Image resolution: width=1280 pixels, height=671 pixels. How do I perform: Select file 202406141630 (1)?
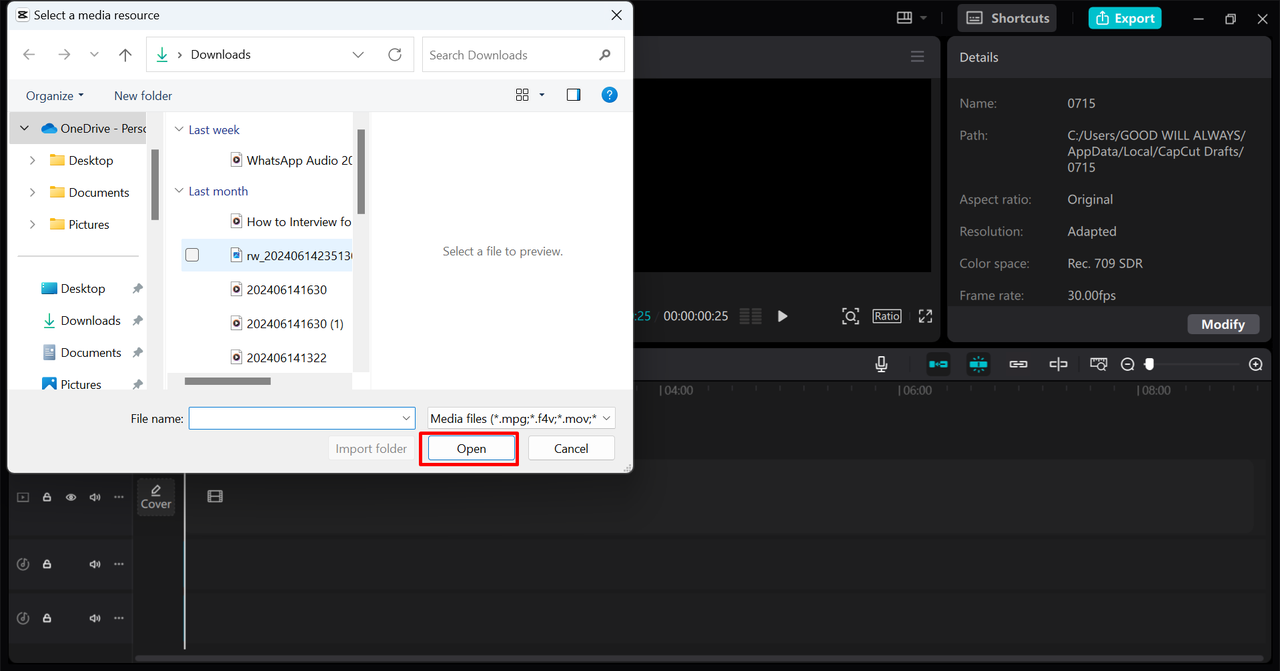pos(286,323)
